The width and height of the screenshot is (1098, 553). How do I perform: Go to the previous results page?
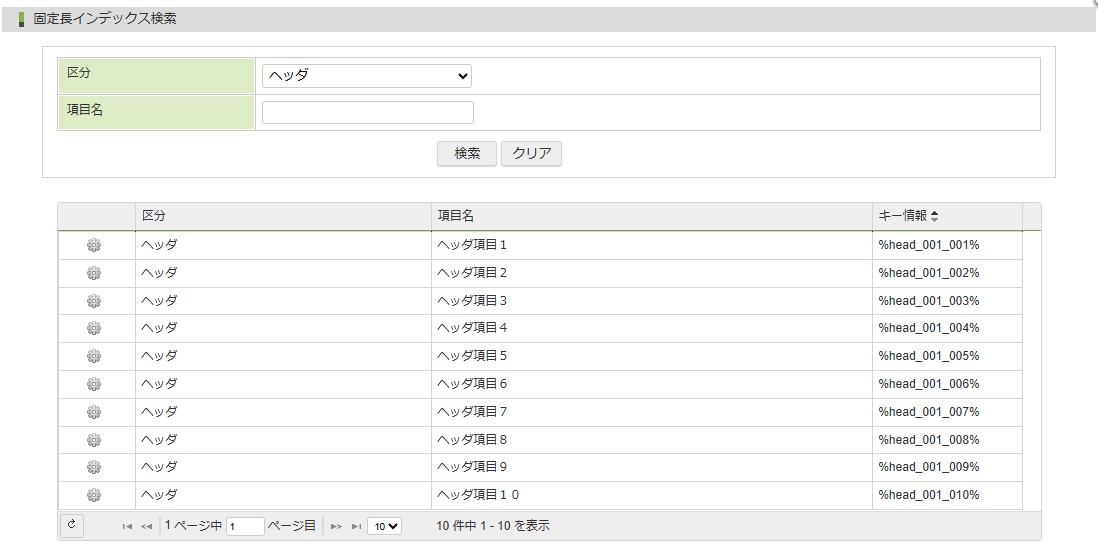146,526
